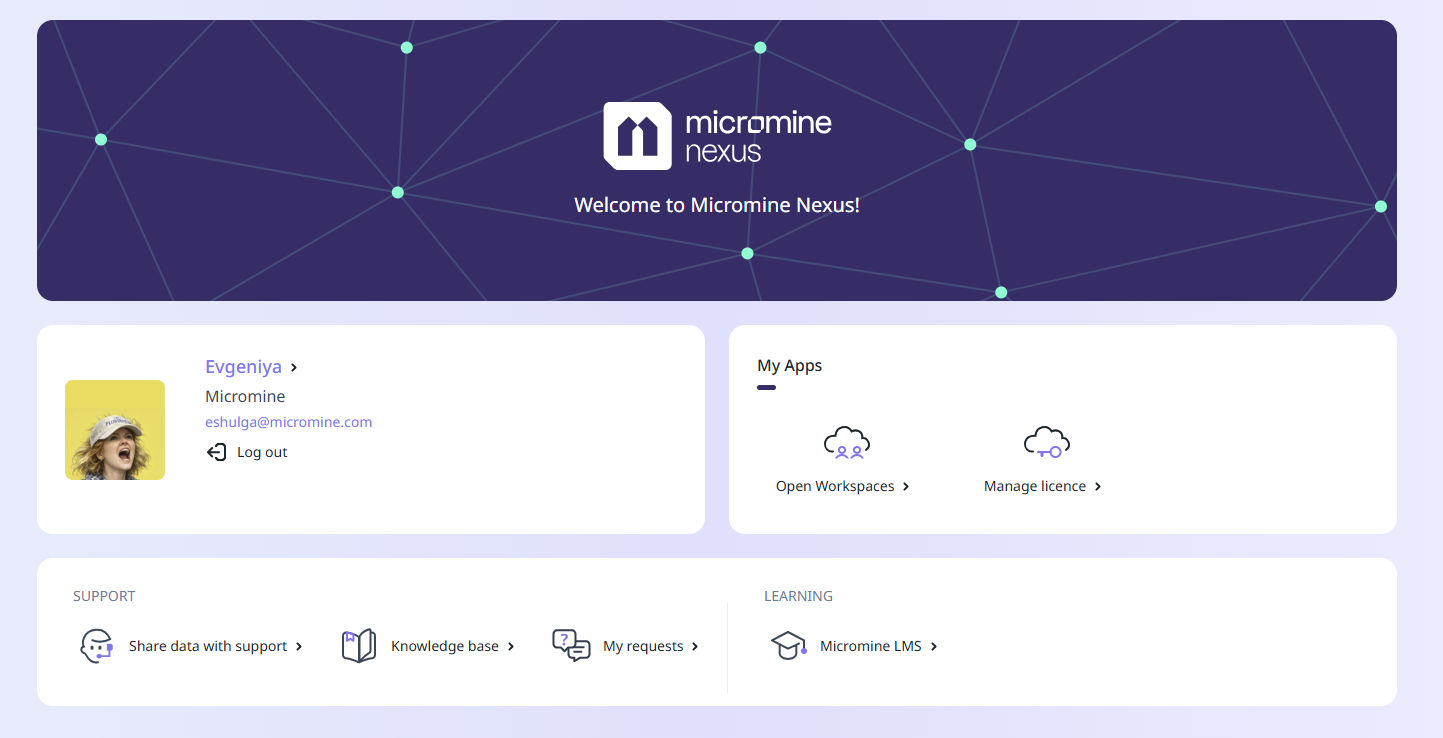
Task: Click the My requests chat bubble icon
Action: pyautogui.click(x=571, y=646)
